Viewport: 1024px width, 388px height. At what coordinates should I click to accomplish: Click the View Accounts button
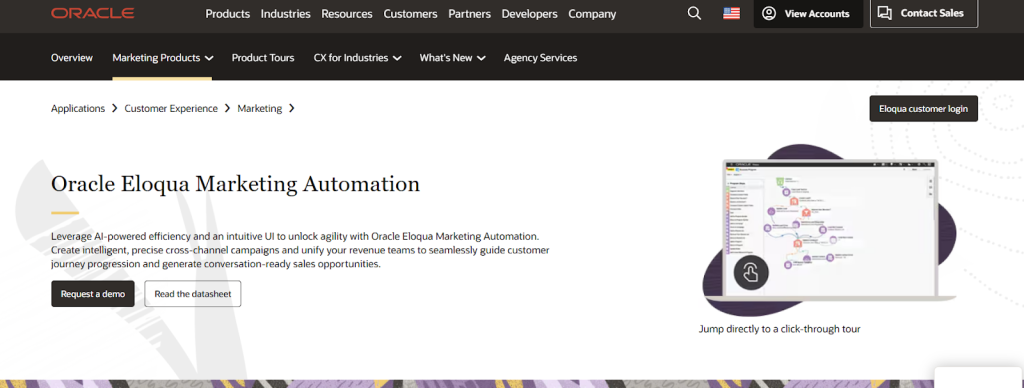point(808,13)
